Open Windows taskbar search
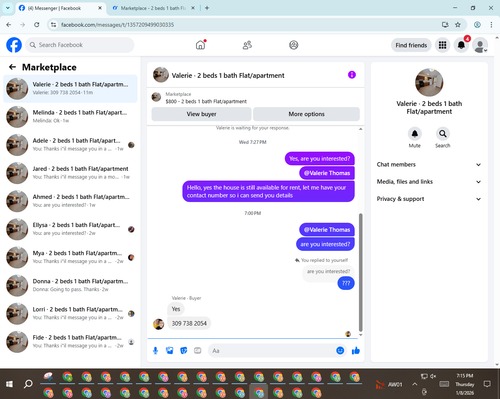 pos(28,384)
